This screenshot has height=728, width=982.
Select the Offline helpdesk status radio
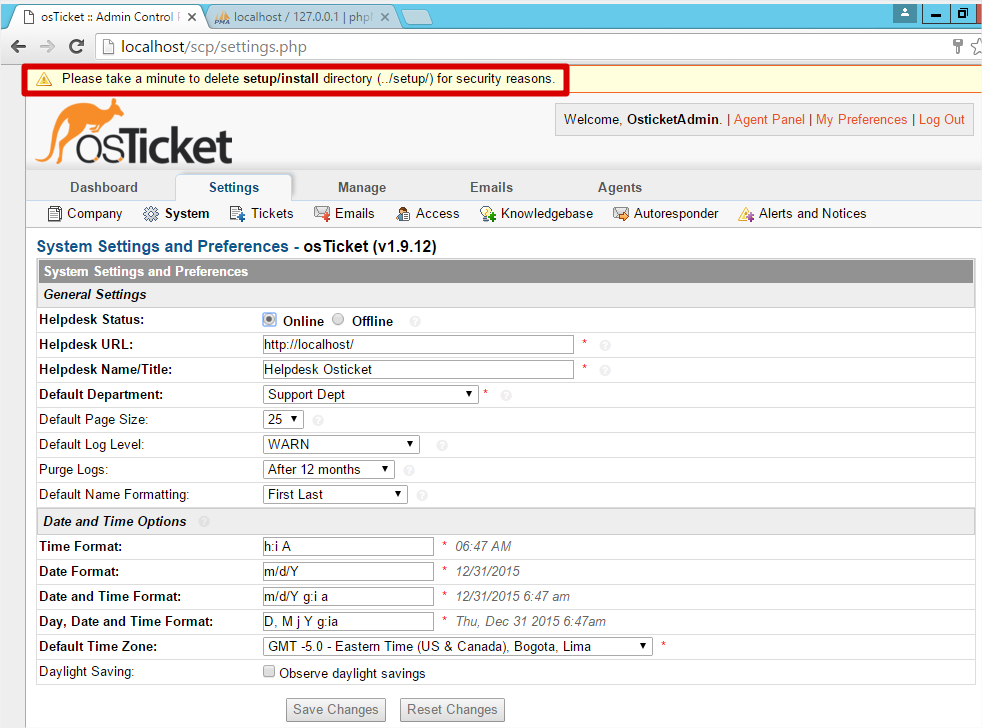338,320
